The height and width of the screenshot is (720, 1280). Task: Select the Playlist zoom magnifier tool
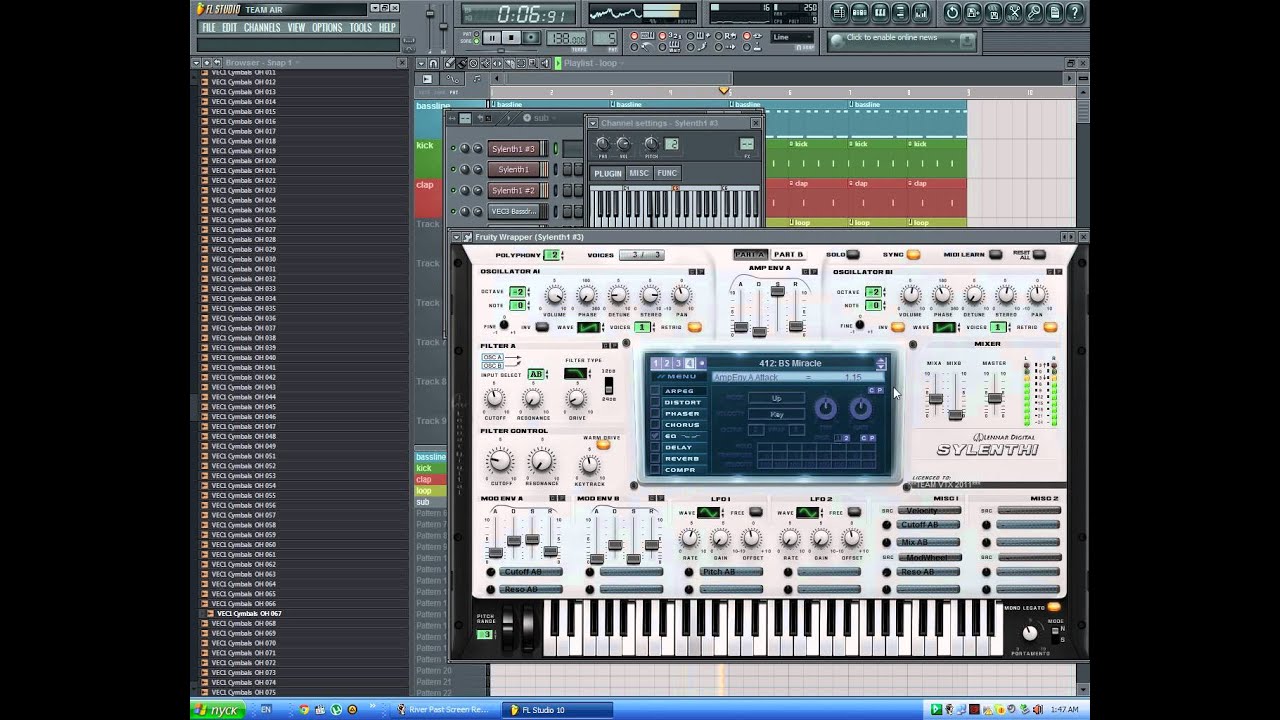[x=534, y=63]
